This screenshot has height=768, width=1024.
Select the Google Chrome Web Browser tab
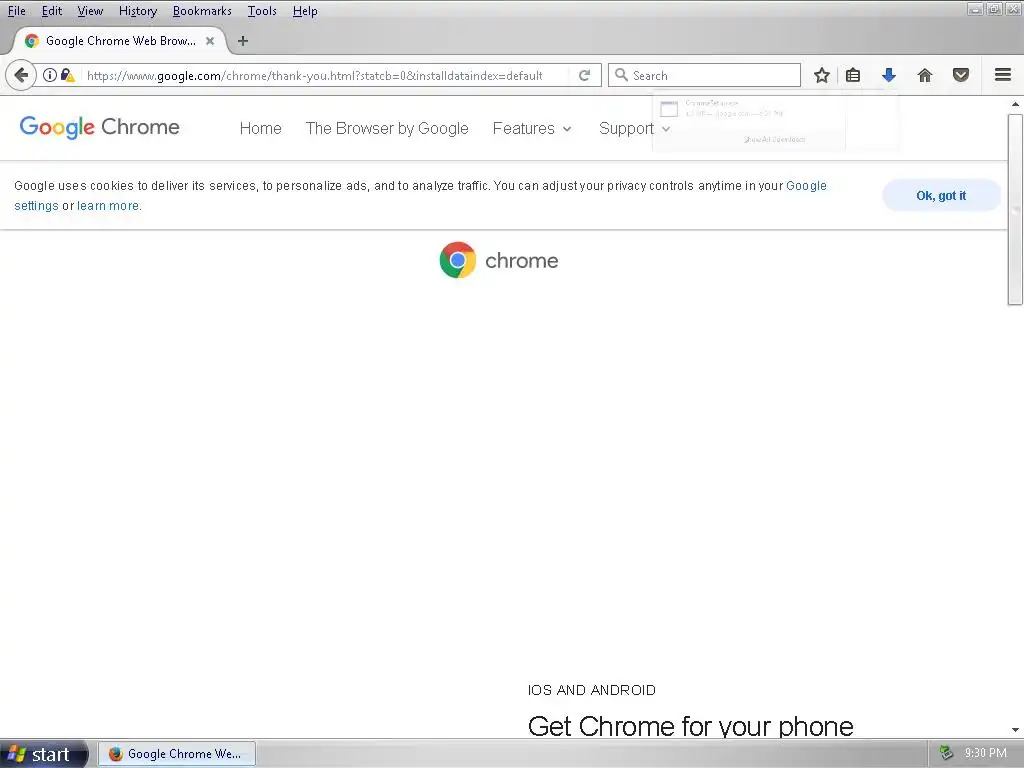point(120,40)
